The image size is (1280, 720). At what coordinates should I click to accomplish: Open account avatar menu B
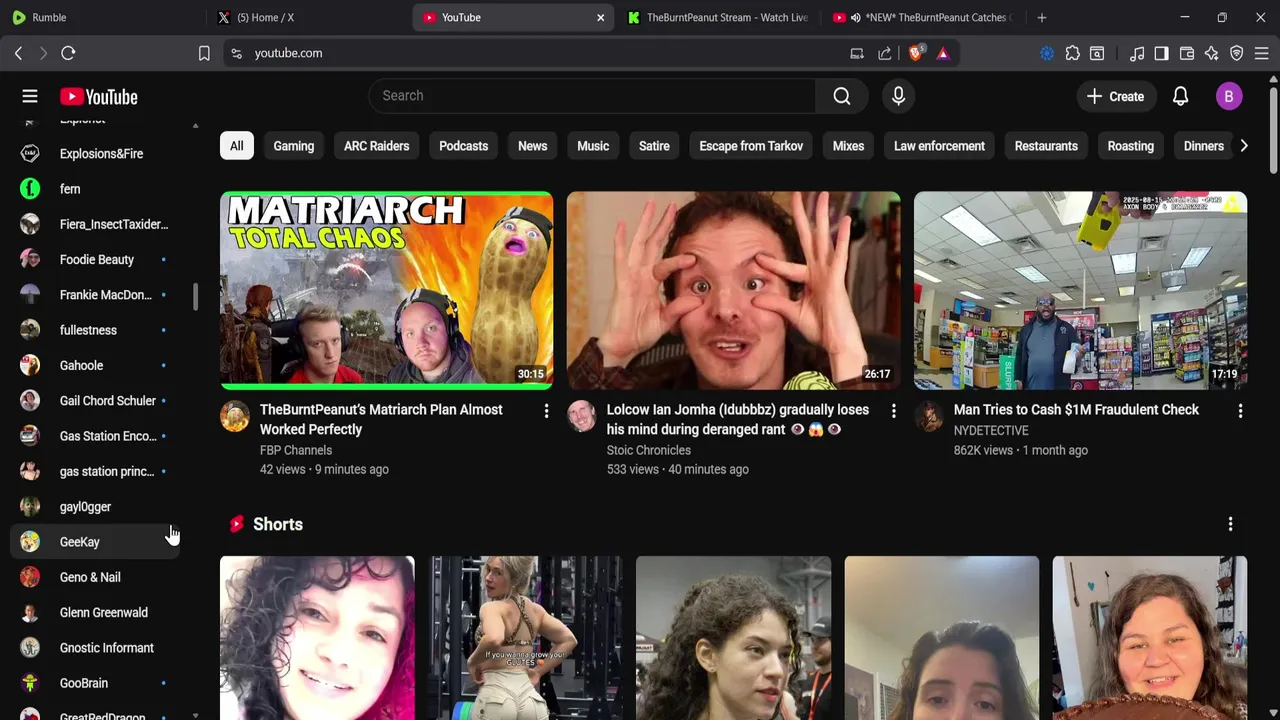(x=1229, y=96)
